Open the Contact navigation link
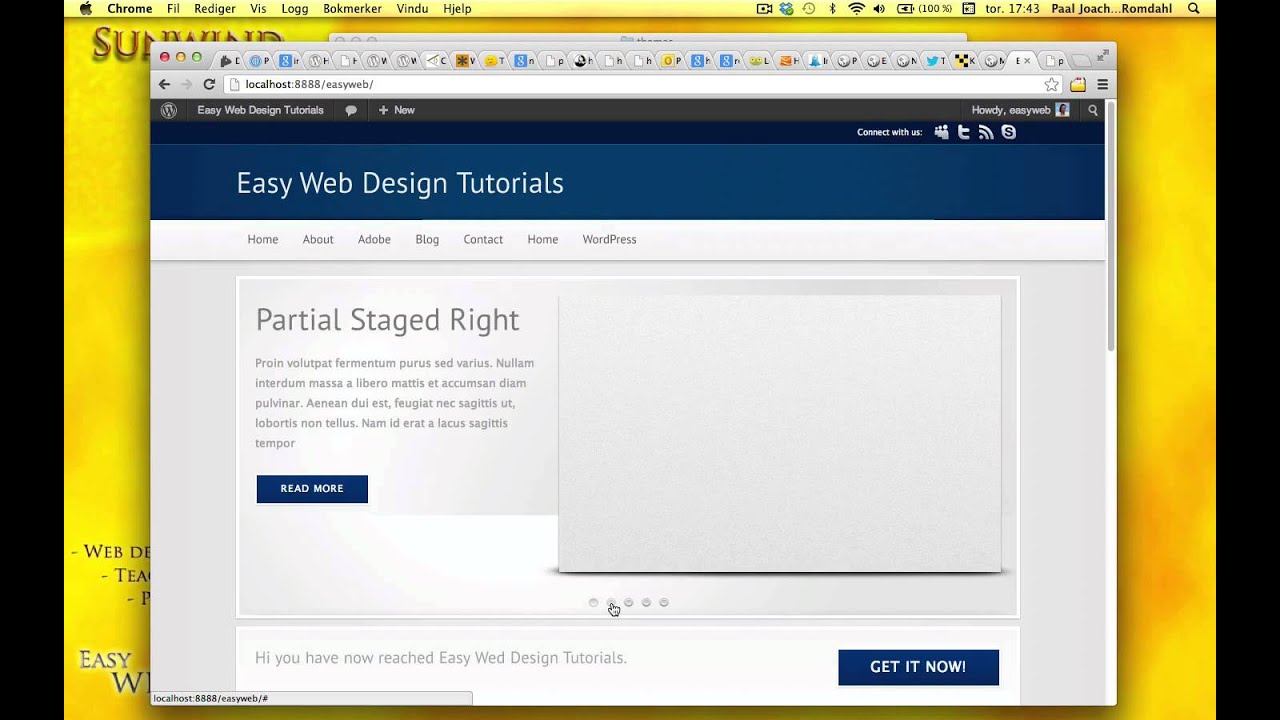The image size is (1280, 720). pyautogui.click(x=483, y=239)
